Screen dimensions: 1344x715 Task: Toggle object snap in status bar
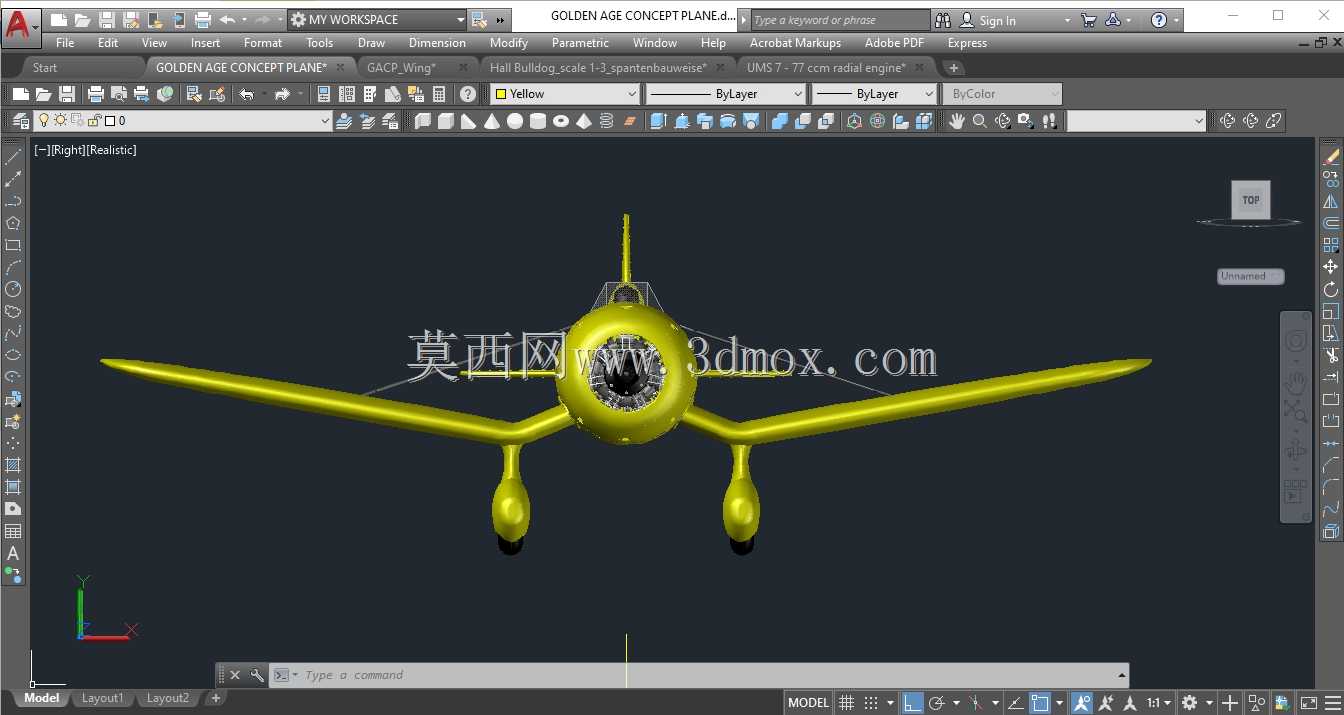tap(1041, 703)
